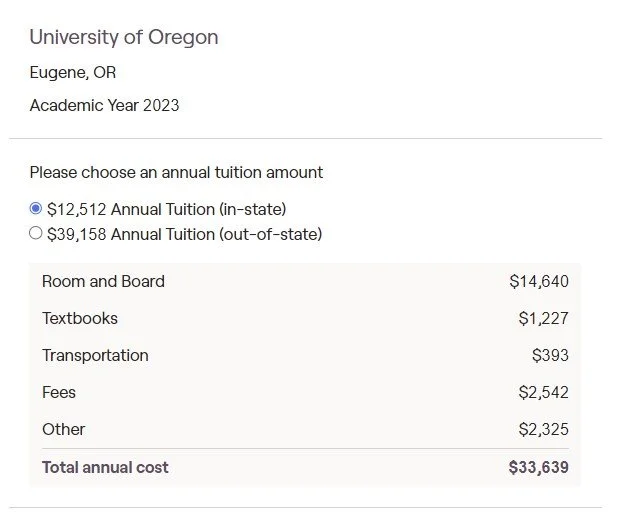Click the '$39,158 Annual Tuition (out-of-state)' label
The height and width of the screenshot is (518, 621).
[185, 234]
